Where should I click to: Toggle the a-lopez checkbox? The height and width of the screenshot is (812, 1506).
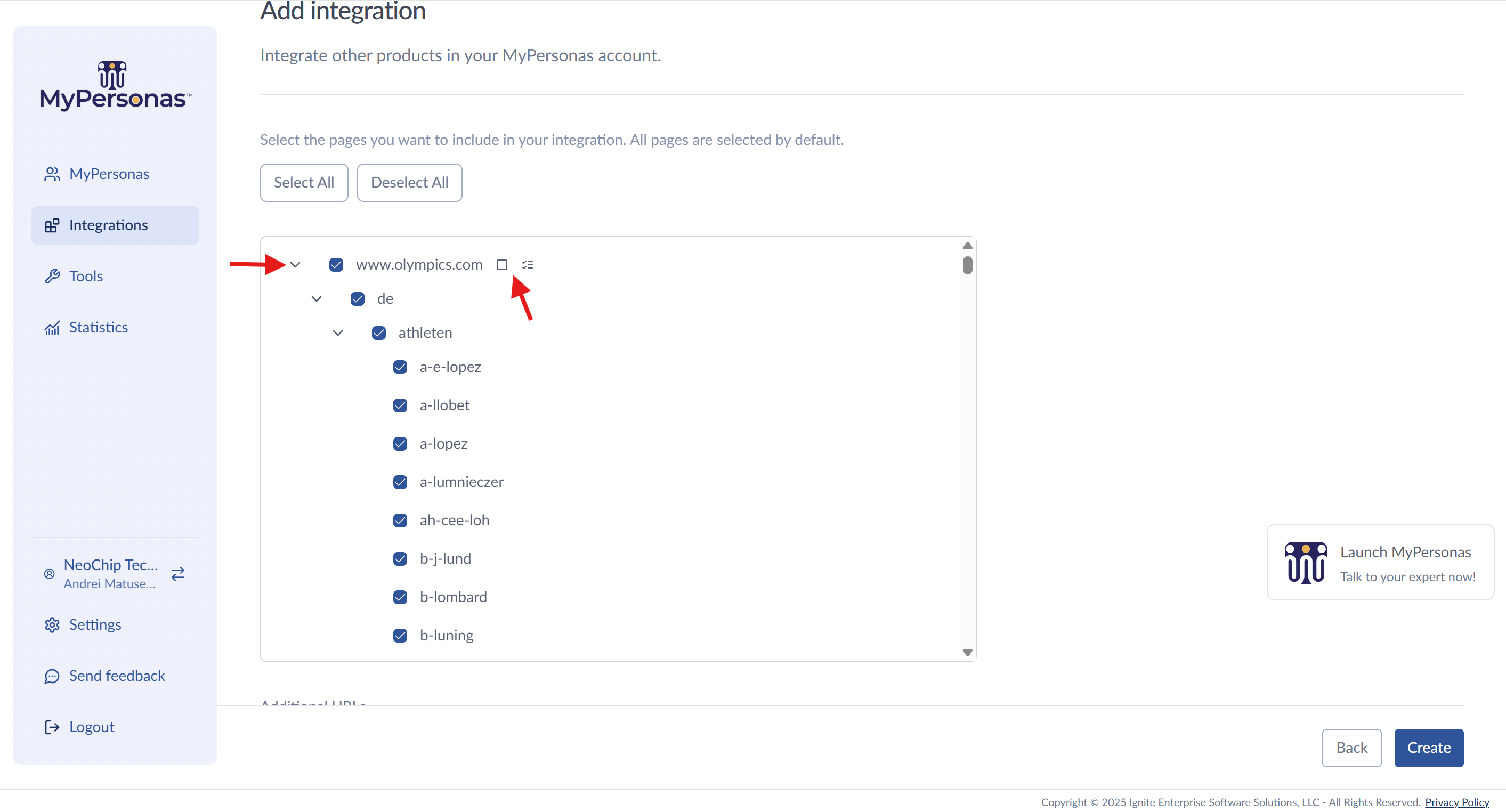click(x=400, y=444)
